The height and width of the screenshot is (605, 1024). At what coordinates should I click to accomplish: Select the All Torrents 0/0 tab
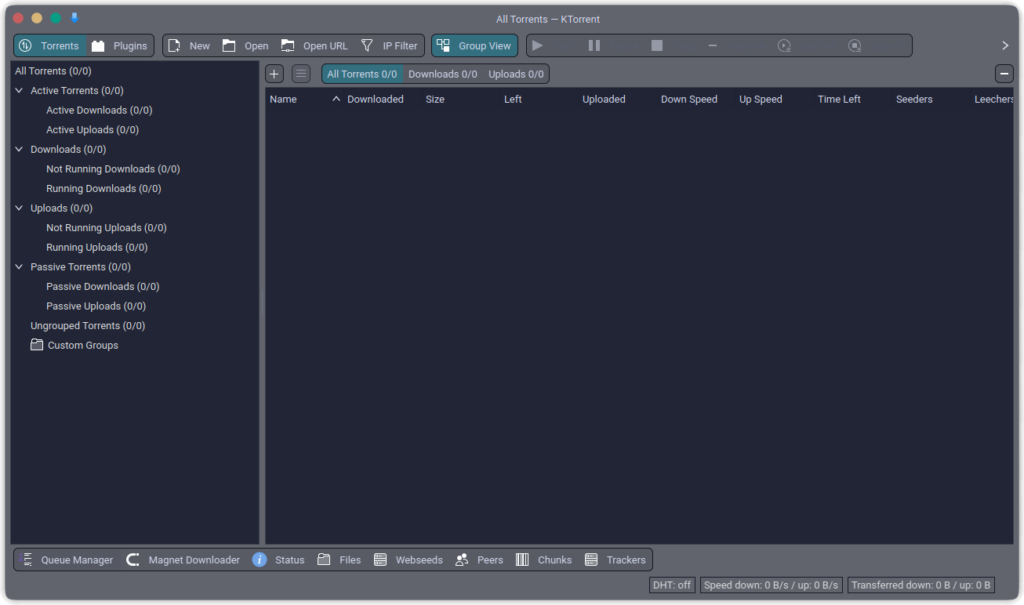tap(362, 74)
